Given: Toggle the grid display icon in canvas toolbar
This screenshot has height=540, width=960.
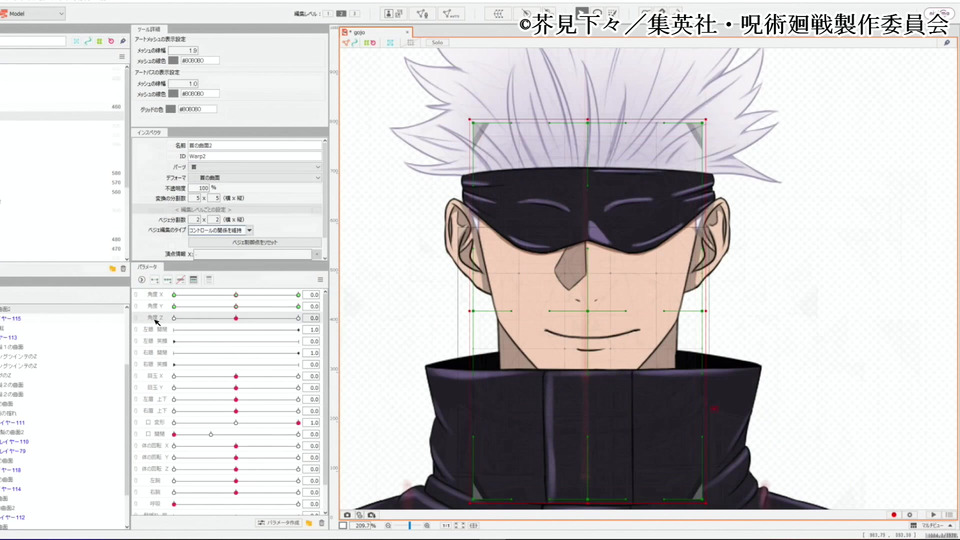Looking at the screenshot, I should pos(411,43).
